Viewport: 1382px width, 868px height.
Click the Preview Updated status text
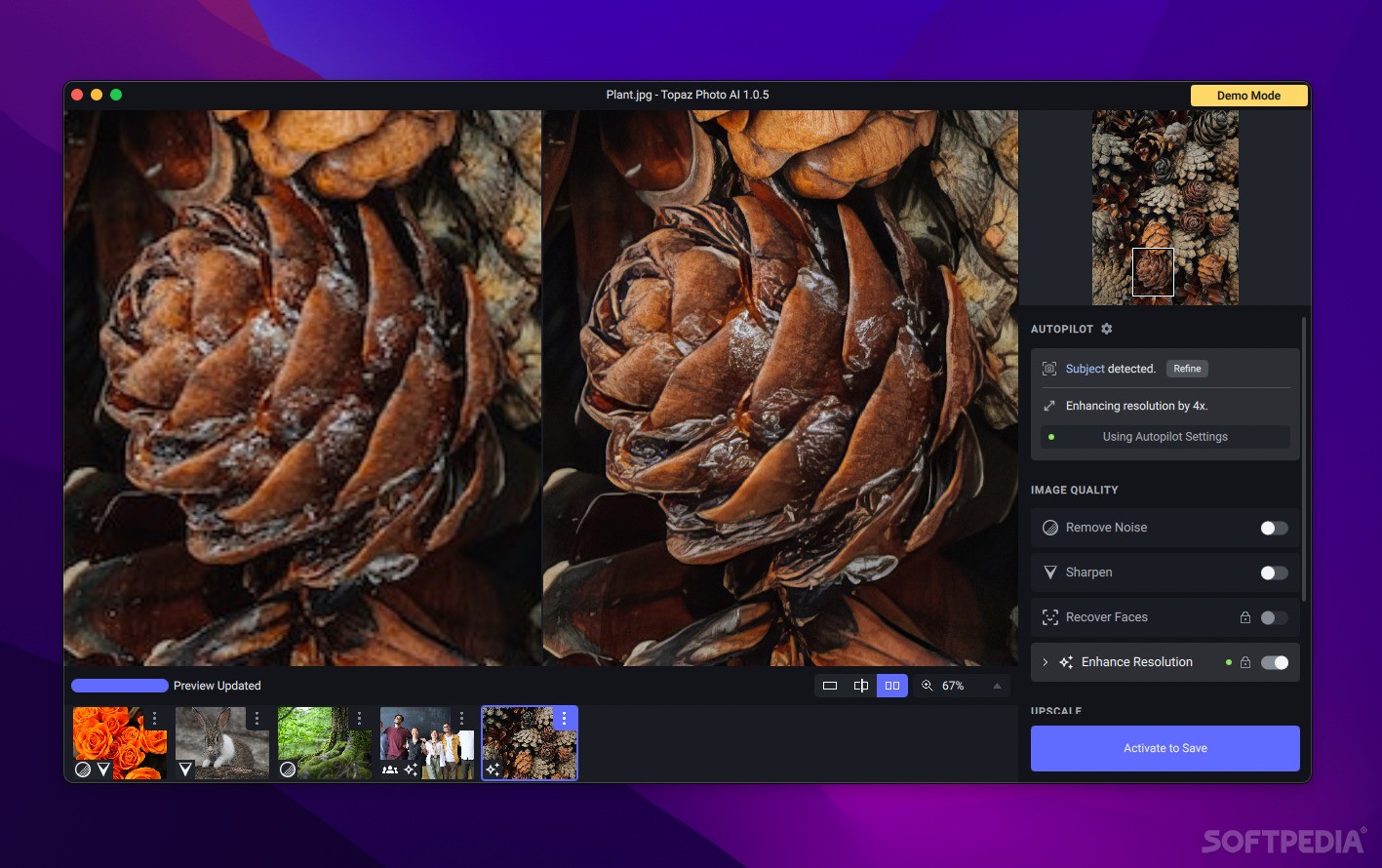217,686
